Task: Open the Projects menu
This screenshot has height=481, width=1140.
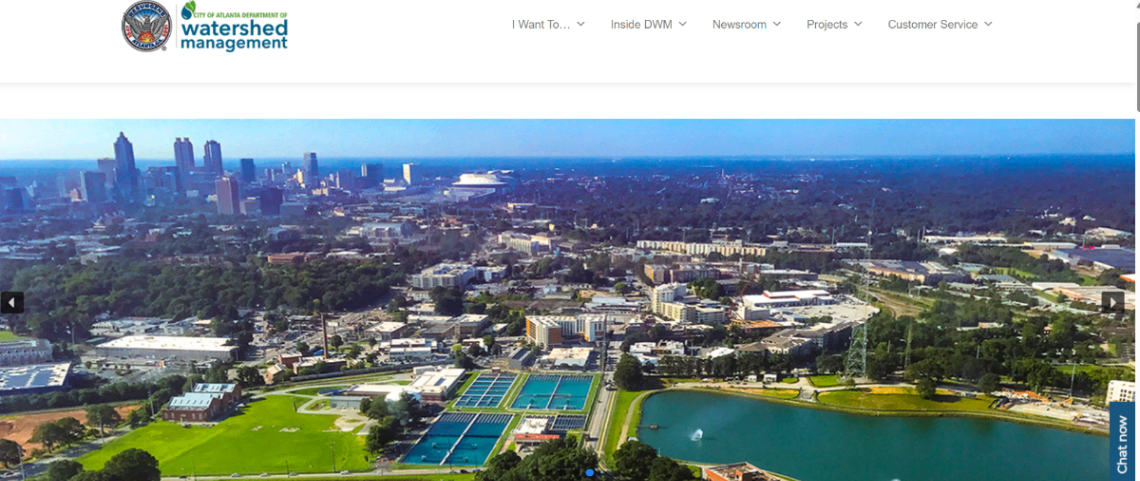Action: [827, 24]
